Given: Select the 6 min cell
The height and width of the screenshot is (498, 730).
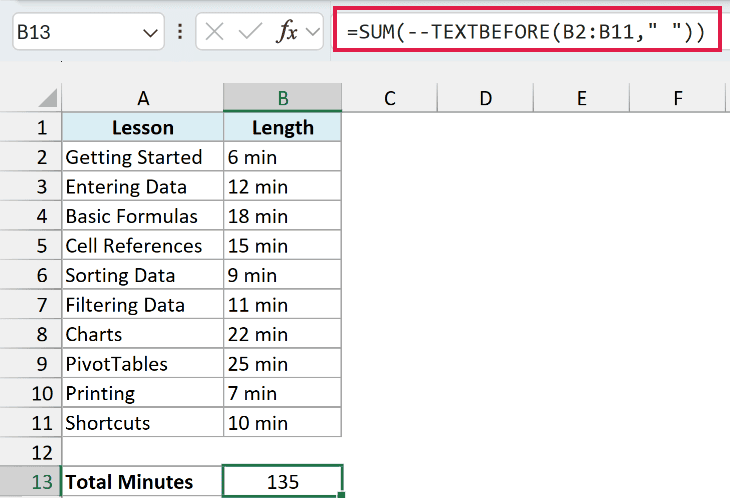Looking at the screenshot, I should 283,157.
